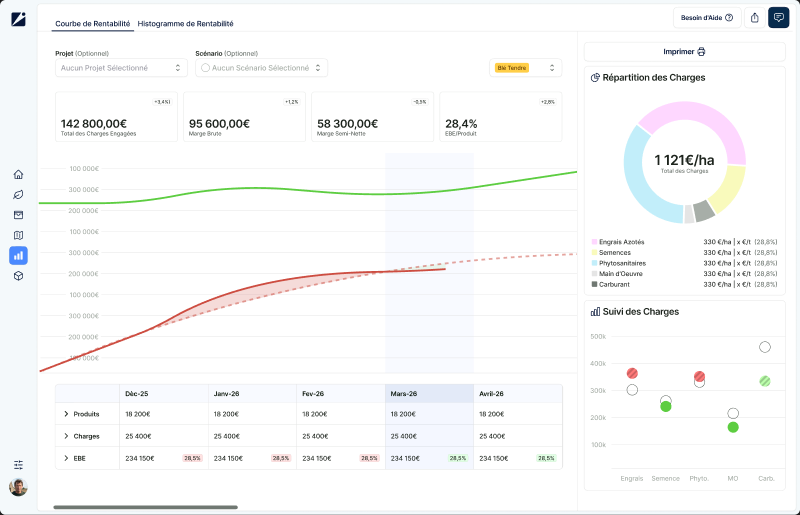800x515 pixels.
Task: Expand the Produits table row
Action: click(x=66, y=414)
